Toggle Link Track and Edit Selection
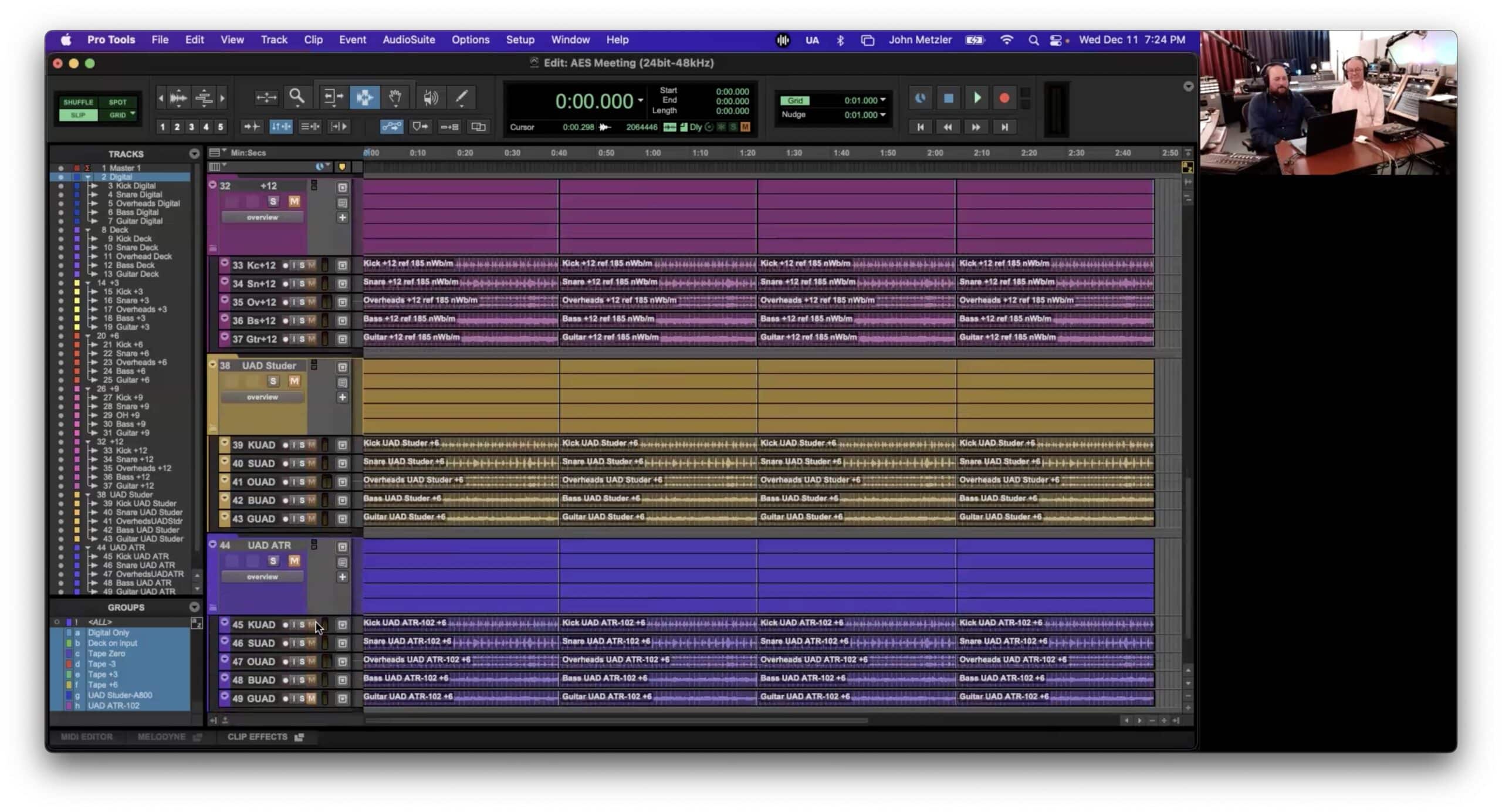The image size is (1502, 812). click(310, 127)
